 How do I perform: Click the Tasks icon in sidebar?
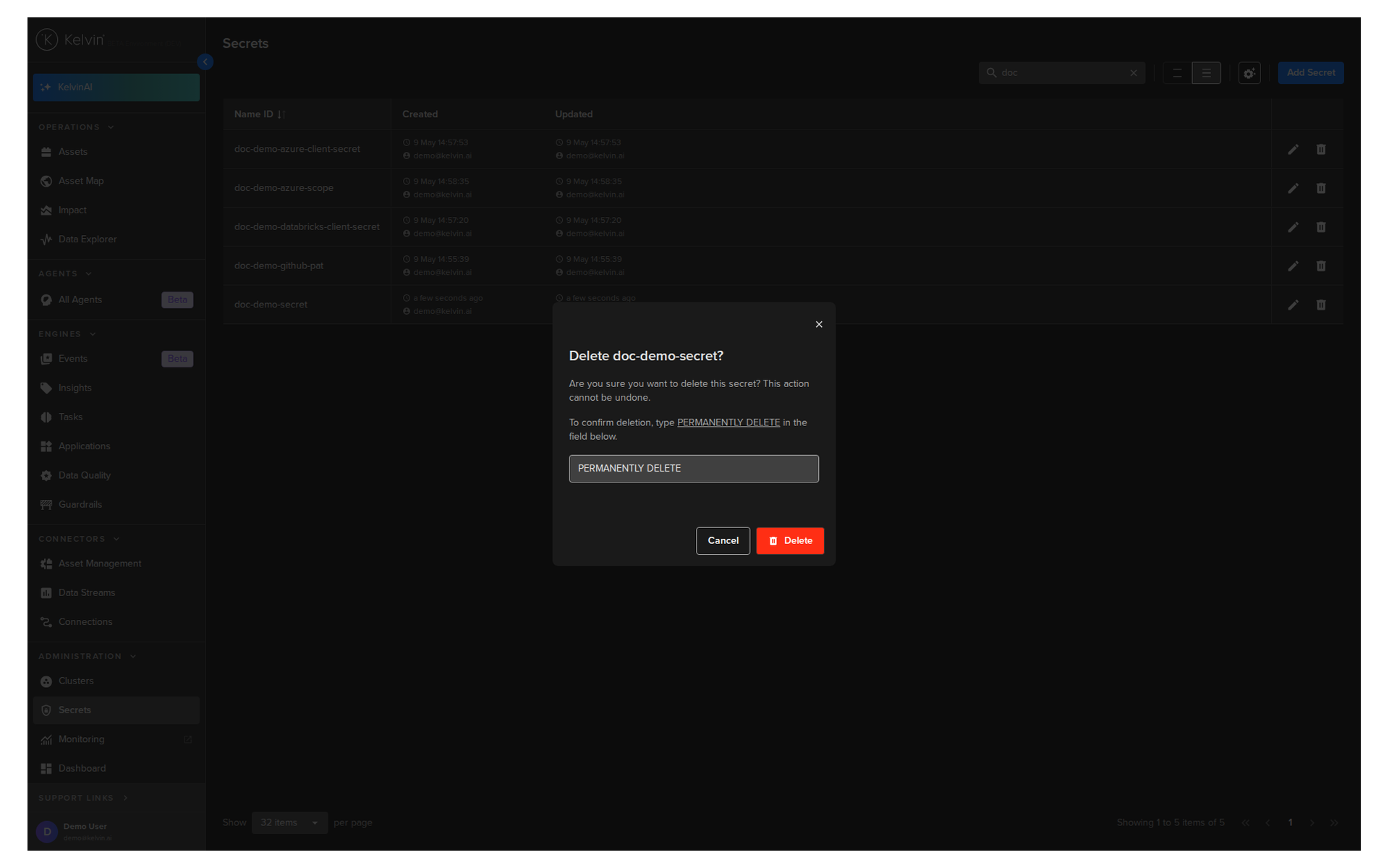point(46,417)
